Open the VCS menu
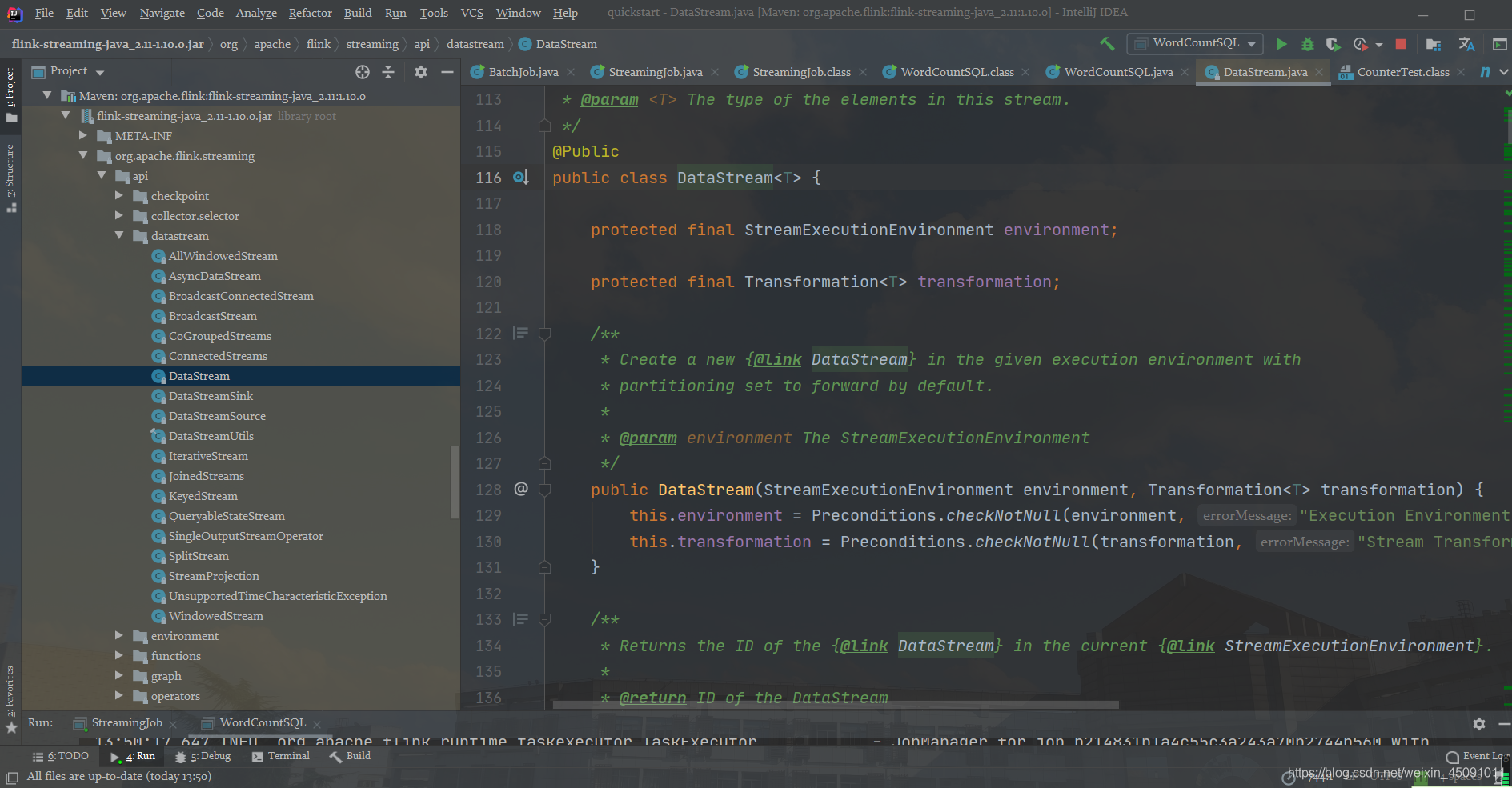The width and height of the screenshot is (1512, 788). click(x=472, y=13)
